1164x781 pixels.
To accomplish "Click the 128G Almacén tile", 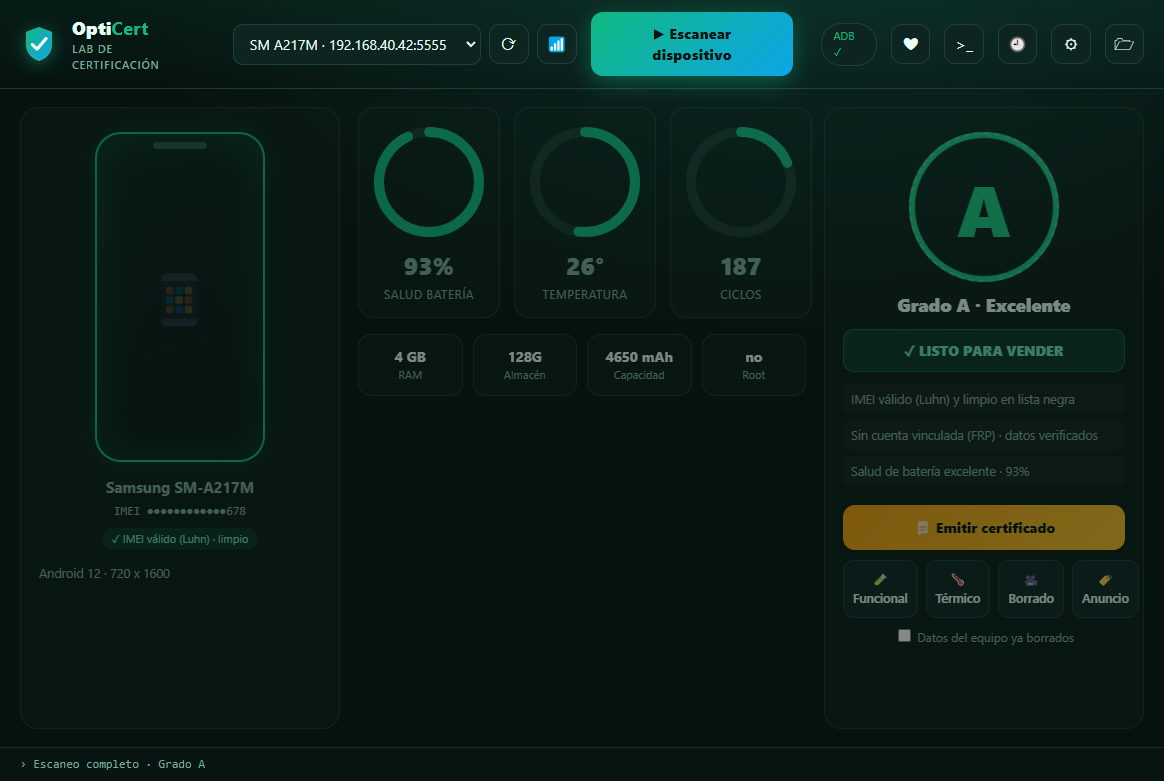I will coord(525,365).
